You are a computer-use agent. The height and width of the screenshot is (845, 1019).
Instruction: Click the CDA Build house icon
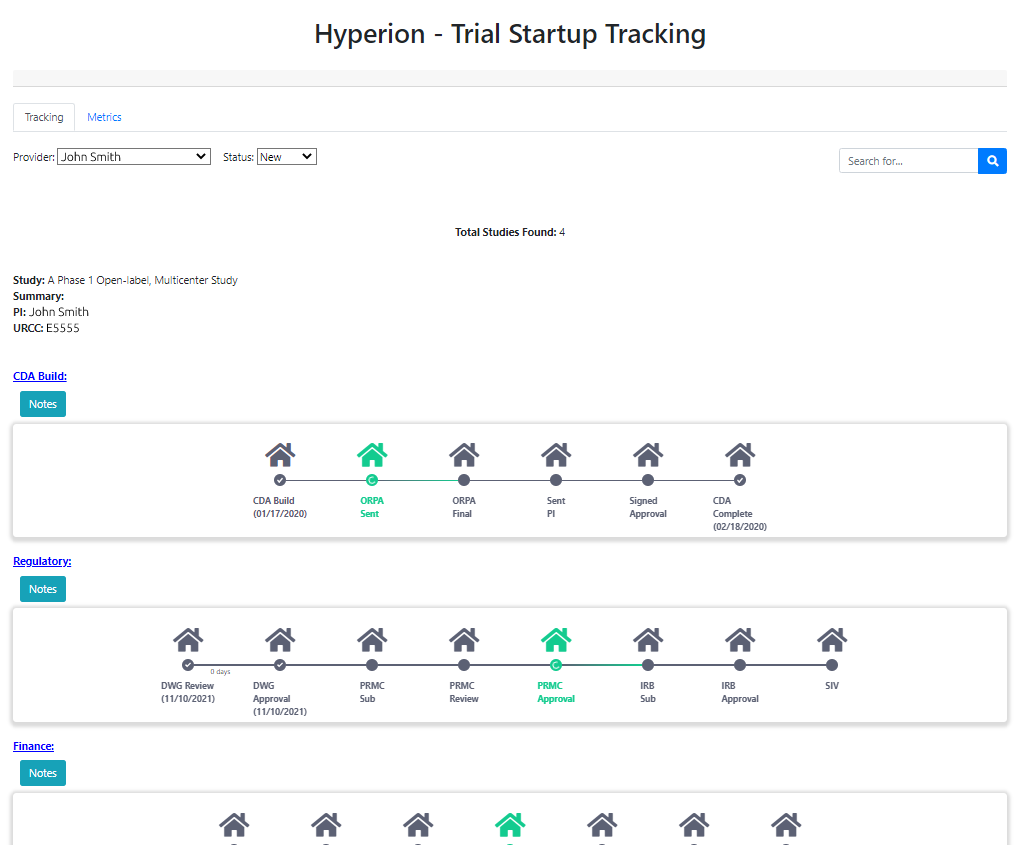[280, 455]
